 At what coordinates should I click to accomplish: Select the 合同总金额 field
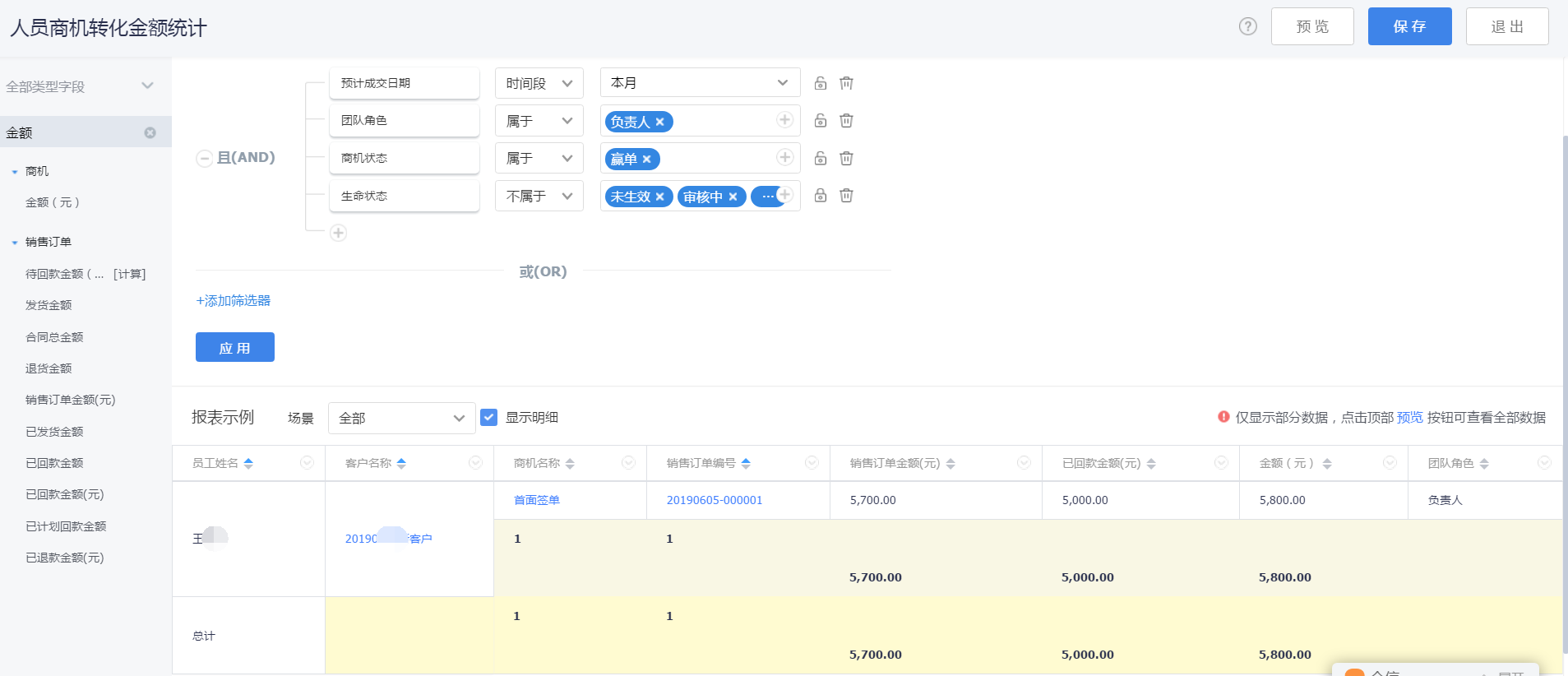pyautogui.click(x=54, y=337)
